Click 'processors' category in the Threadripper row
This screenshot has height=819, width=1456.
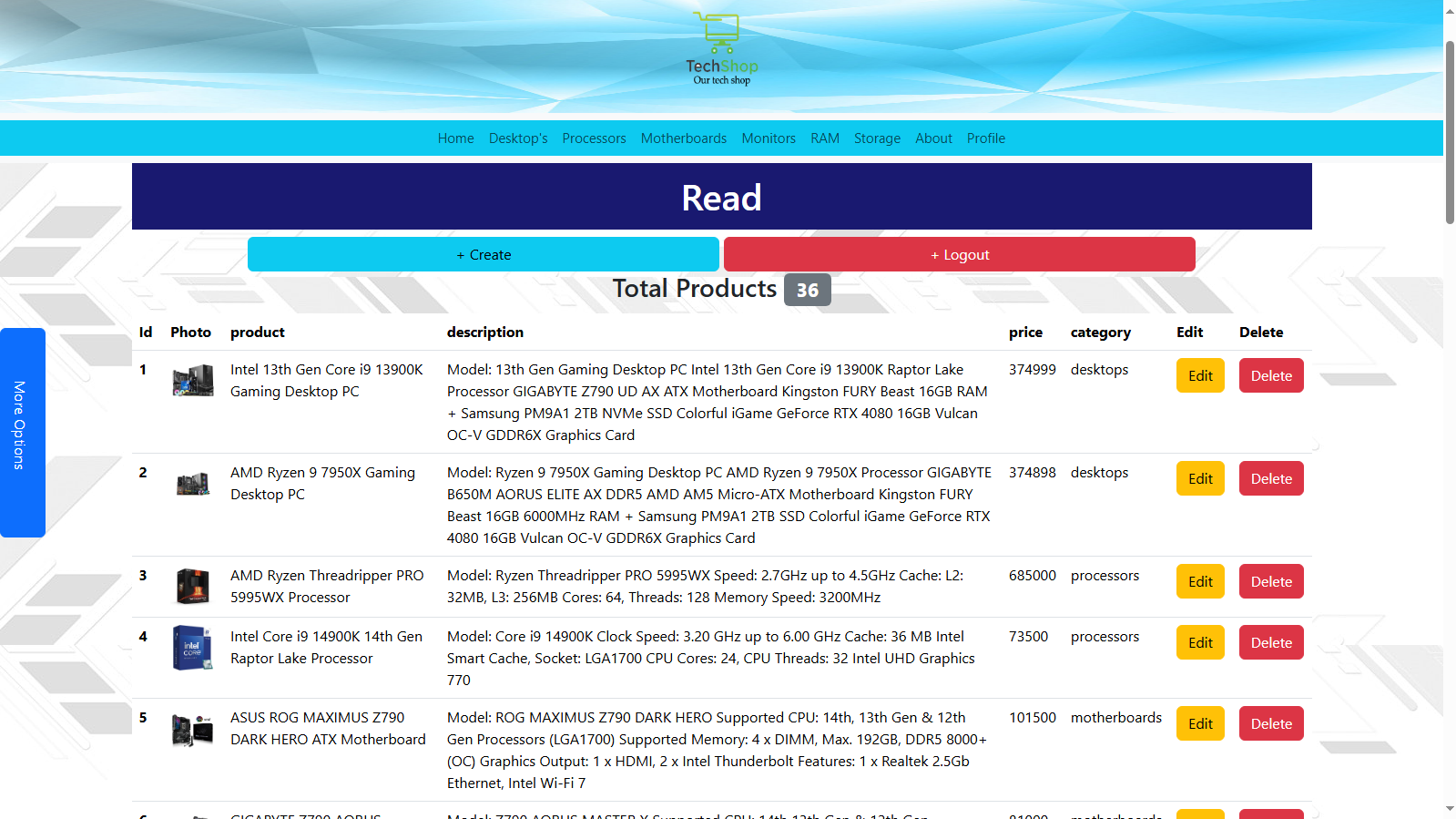click(1105, 575)
